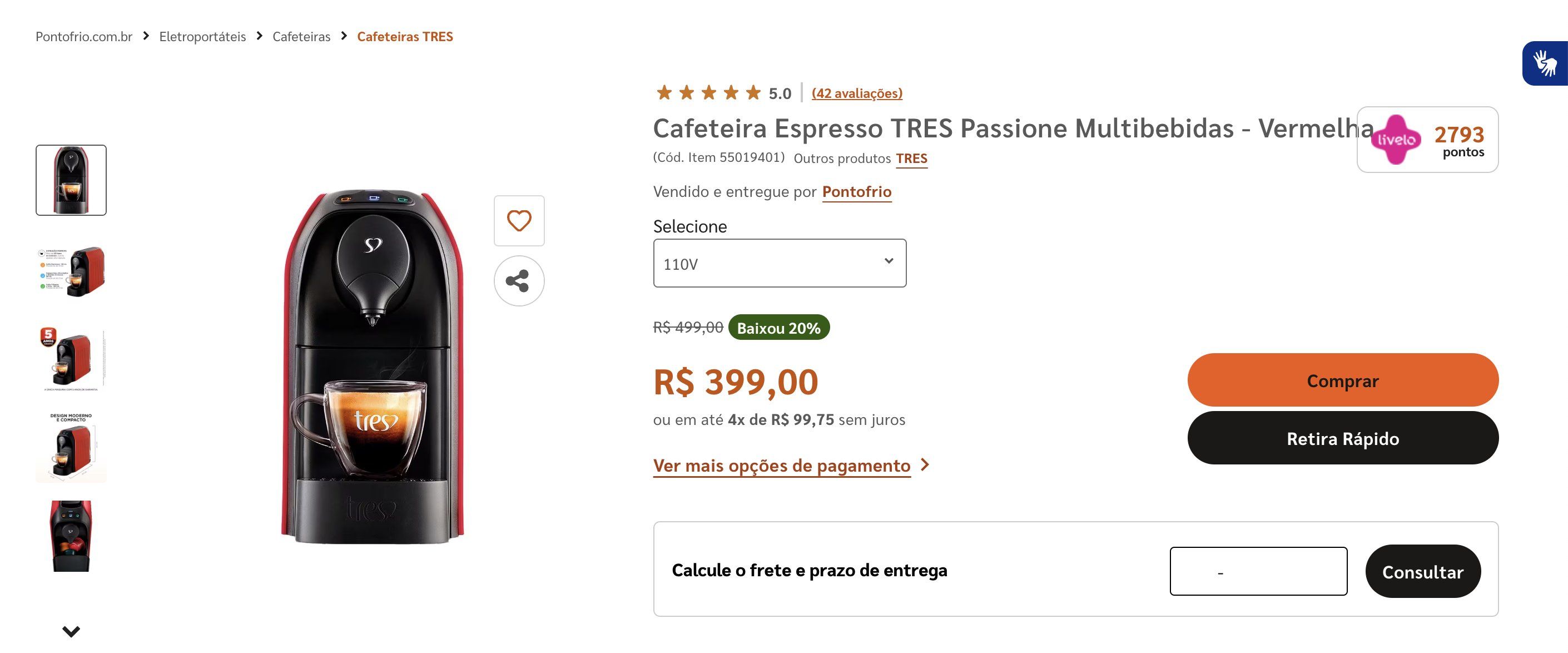
Task: Click Consultar to calculate shipping
Action: 1422,571
